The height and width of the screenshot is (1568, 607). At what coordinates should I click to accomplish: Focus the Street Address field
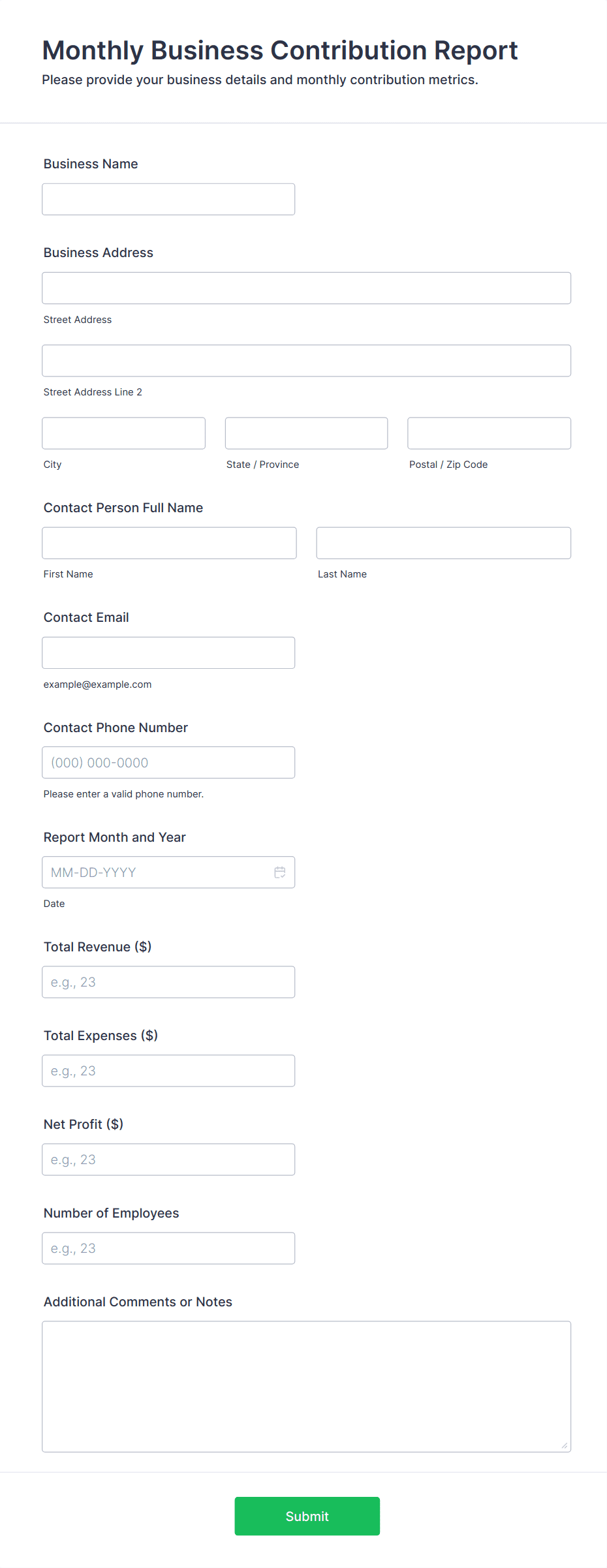pyautogui.click(x=307, y=288)
